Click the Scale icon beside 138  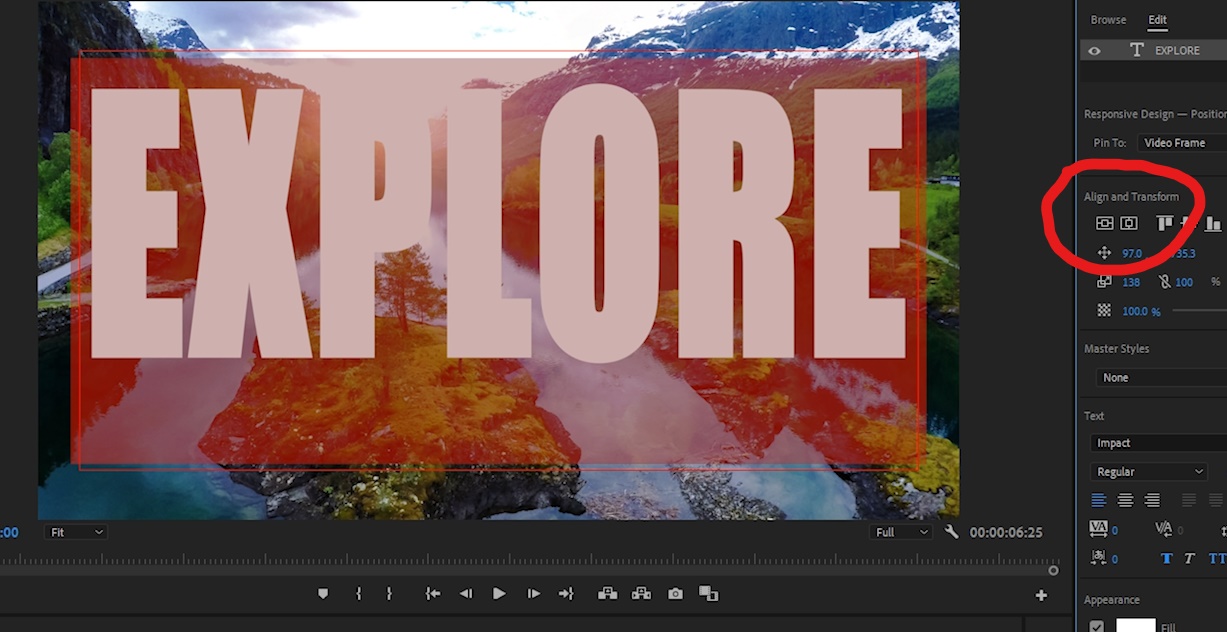click(1105, 282)
